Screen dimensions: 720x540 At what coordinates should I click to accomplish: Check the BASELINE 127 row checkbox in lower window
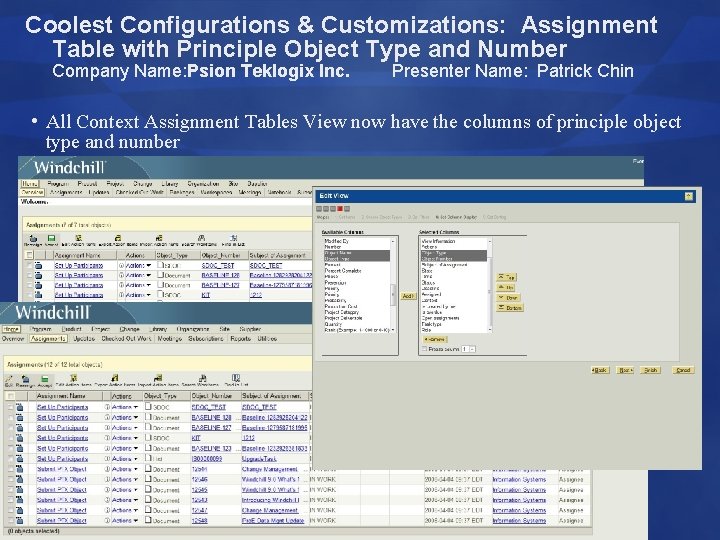coord(11,428)
